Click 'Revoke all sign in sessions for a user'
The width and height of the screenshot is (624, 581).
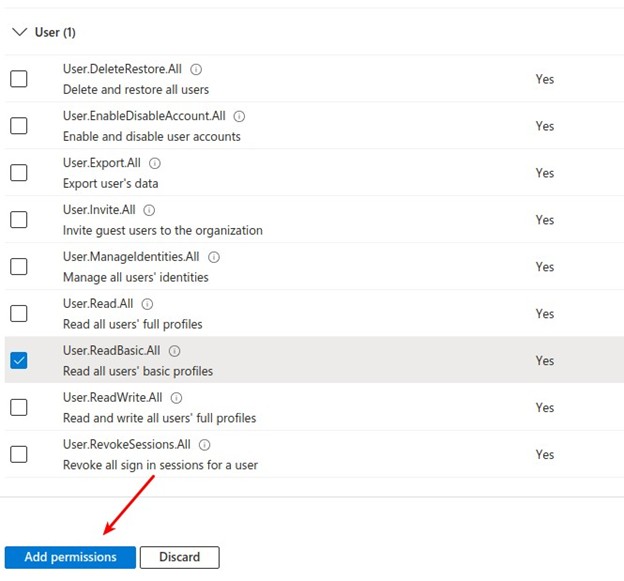click(160, 465)
